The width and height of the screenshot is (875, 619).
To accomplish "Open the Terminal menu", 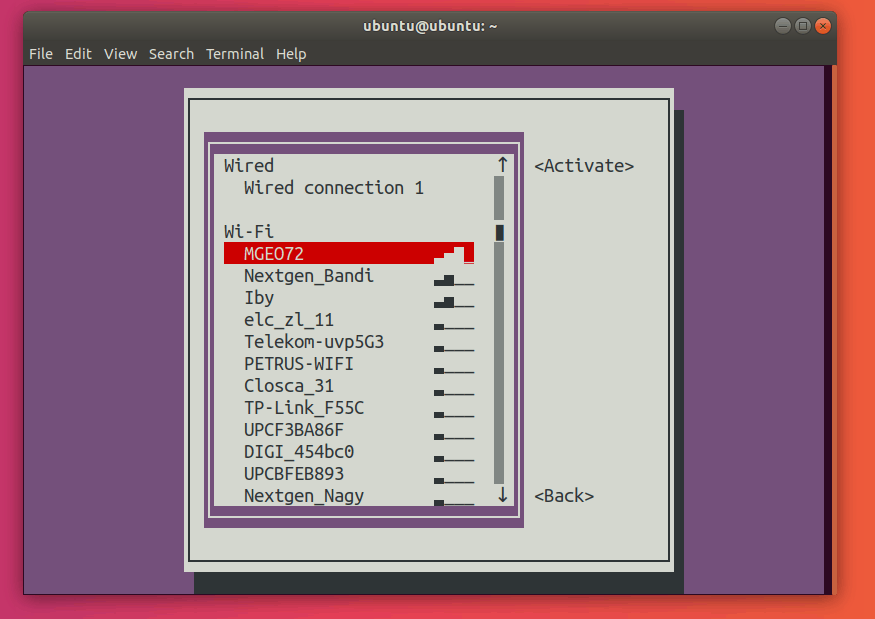I will (235, 54).
